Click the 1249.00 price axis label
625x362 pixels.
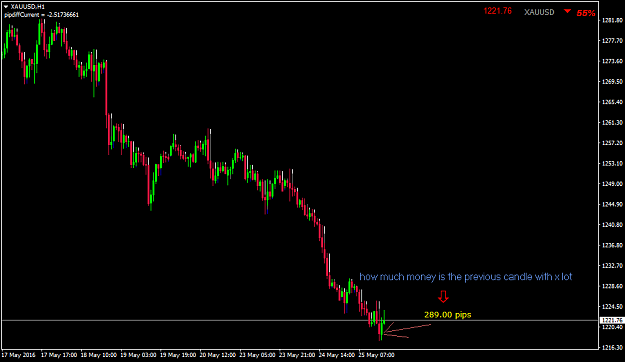point(613,184)
